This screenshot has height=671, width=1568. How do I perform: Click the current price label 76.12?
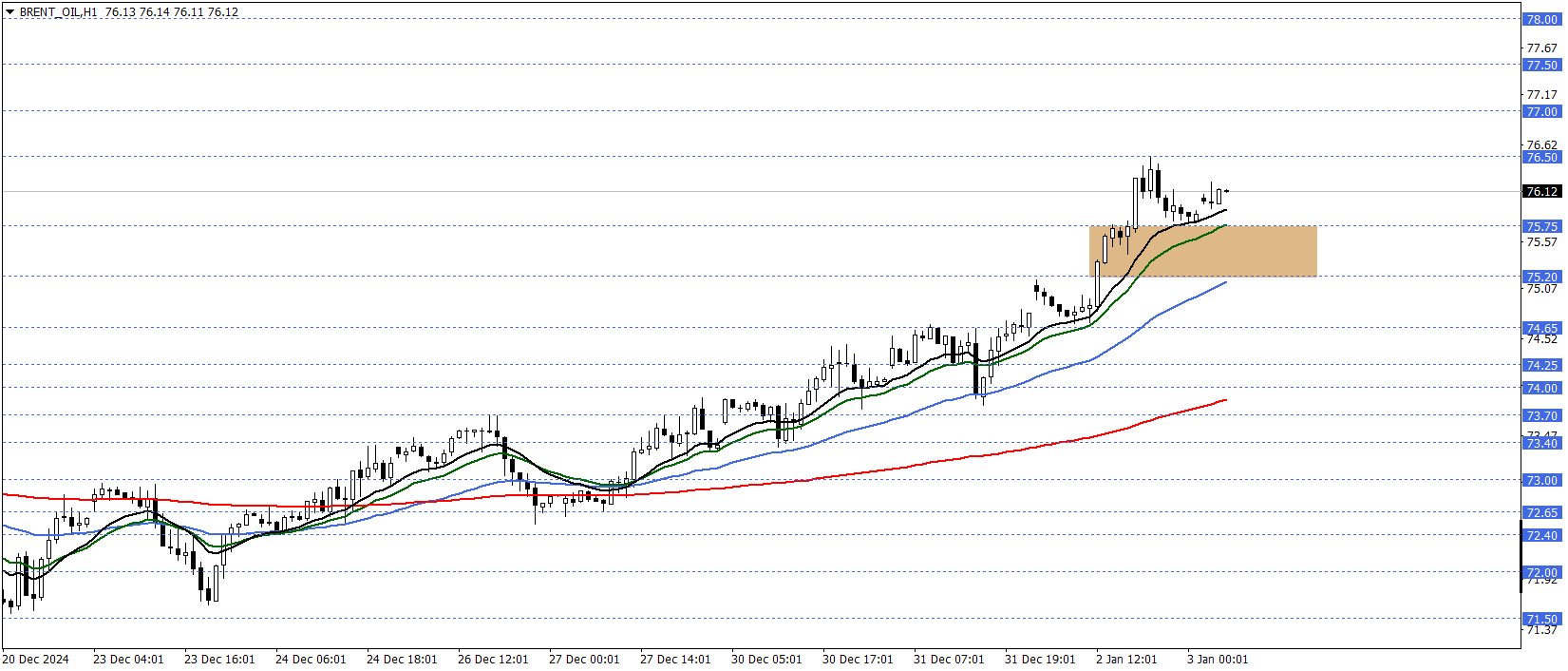(x=1541, y=191)
